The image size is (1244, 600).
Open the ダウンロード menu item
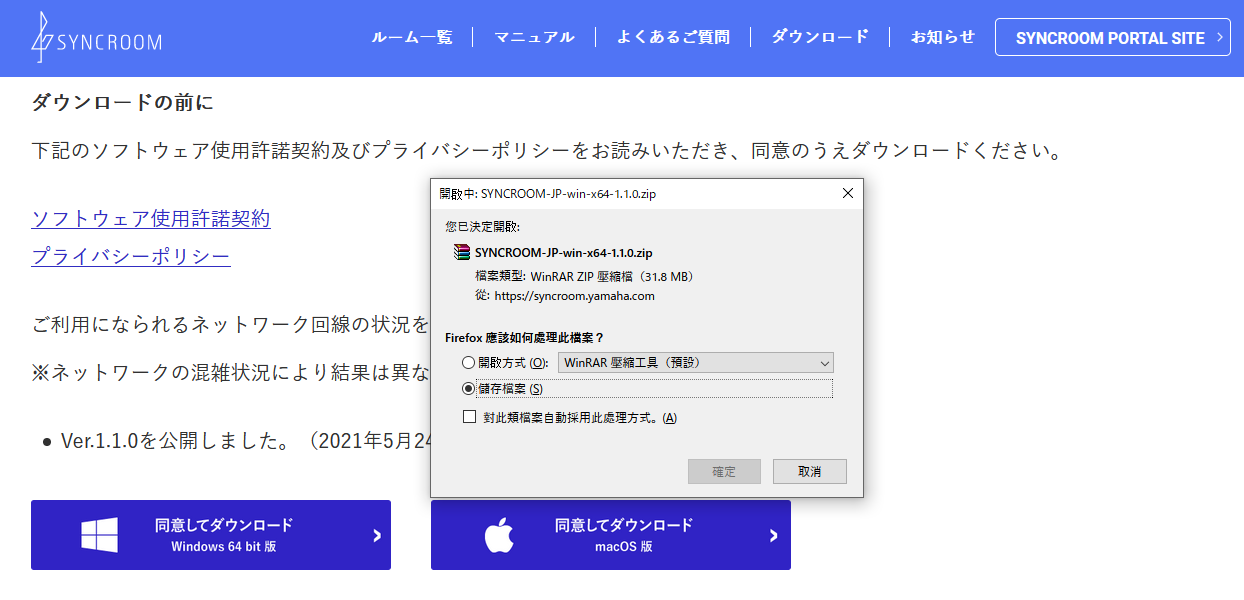(x=820, y=37)
